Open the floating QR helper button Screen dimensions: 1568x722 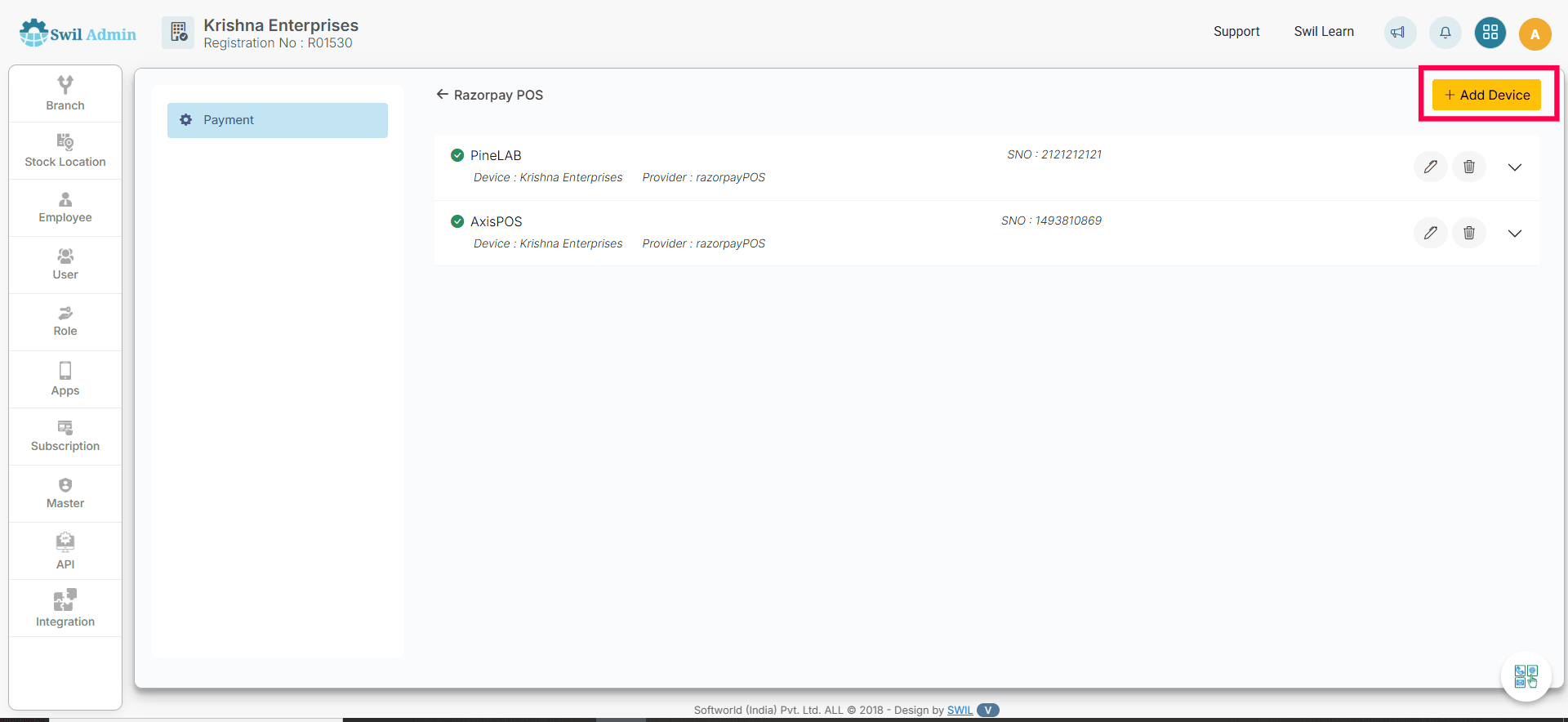click(1526, 676)
